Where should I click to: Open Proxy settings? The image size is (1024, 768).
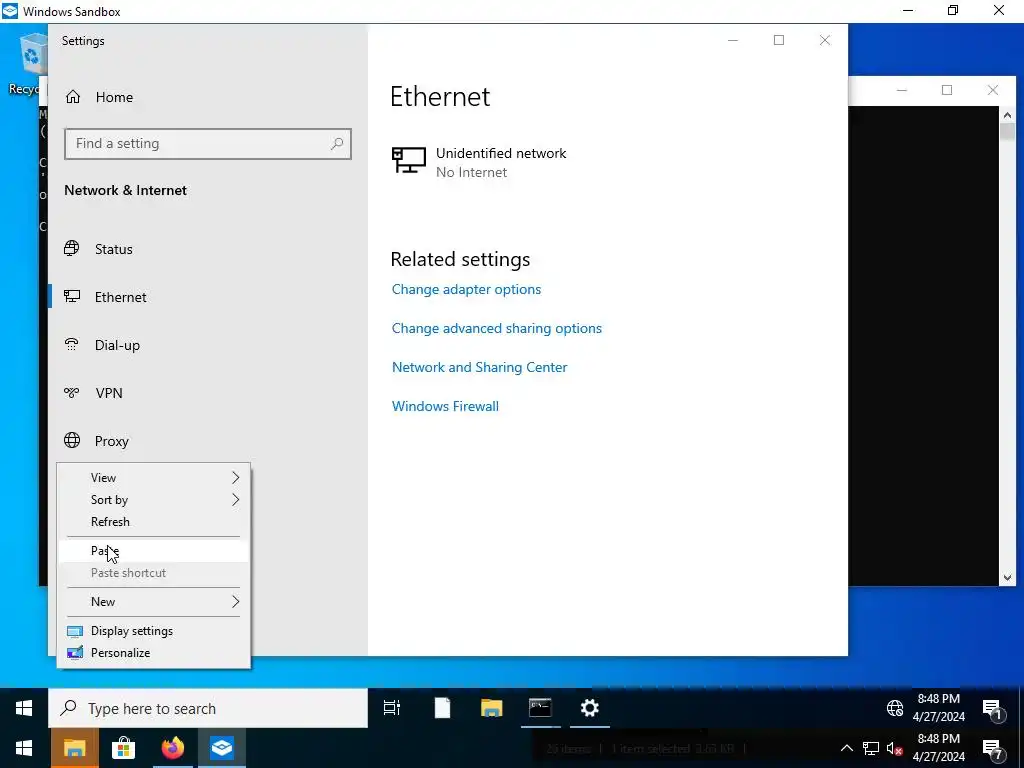click(112, 441)
